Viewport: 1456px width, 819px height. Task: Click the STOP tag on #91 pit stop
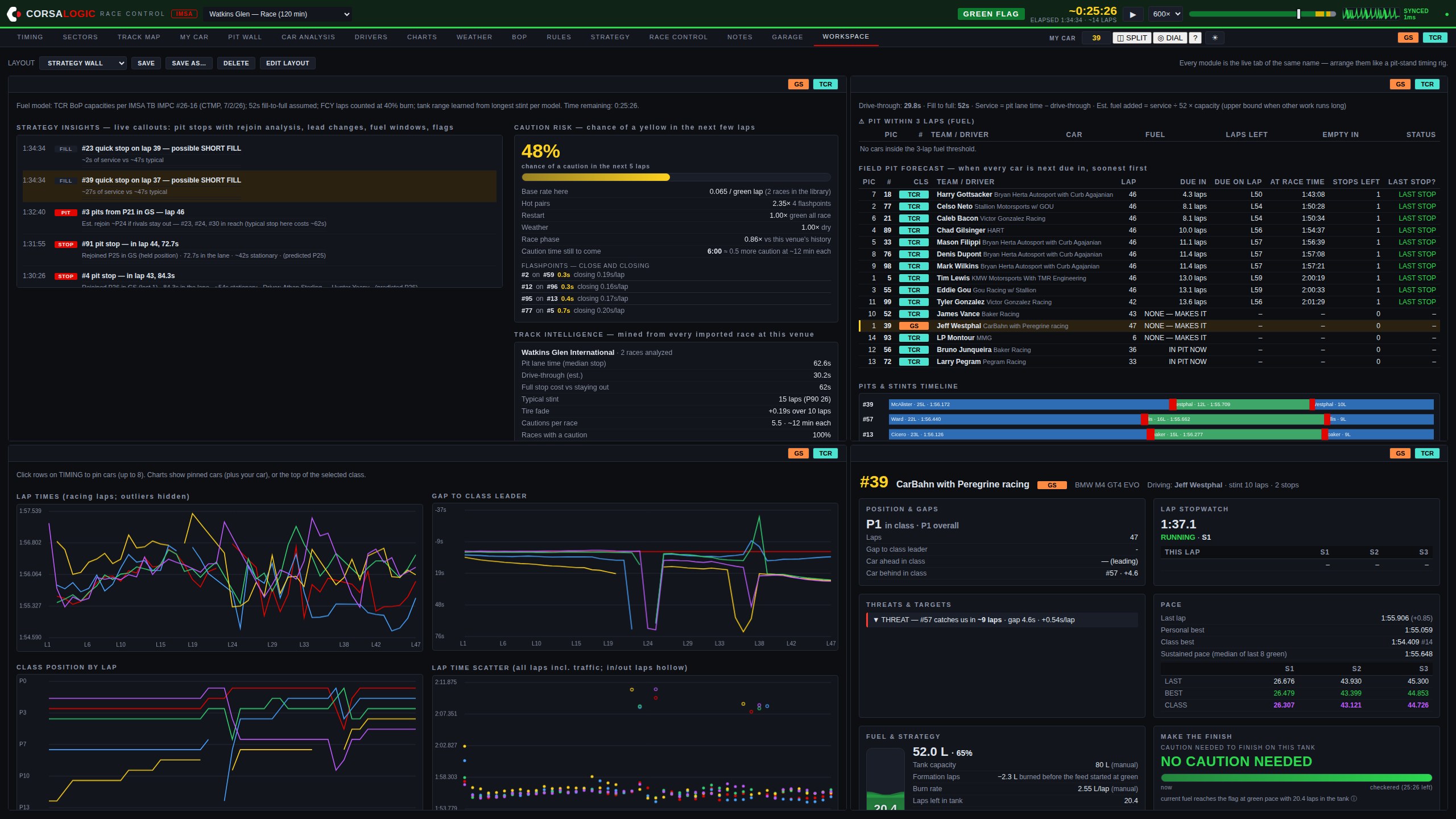(x=66, y=245)
